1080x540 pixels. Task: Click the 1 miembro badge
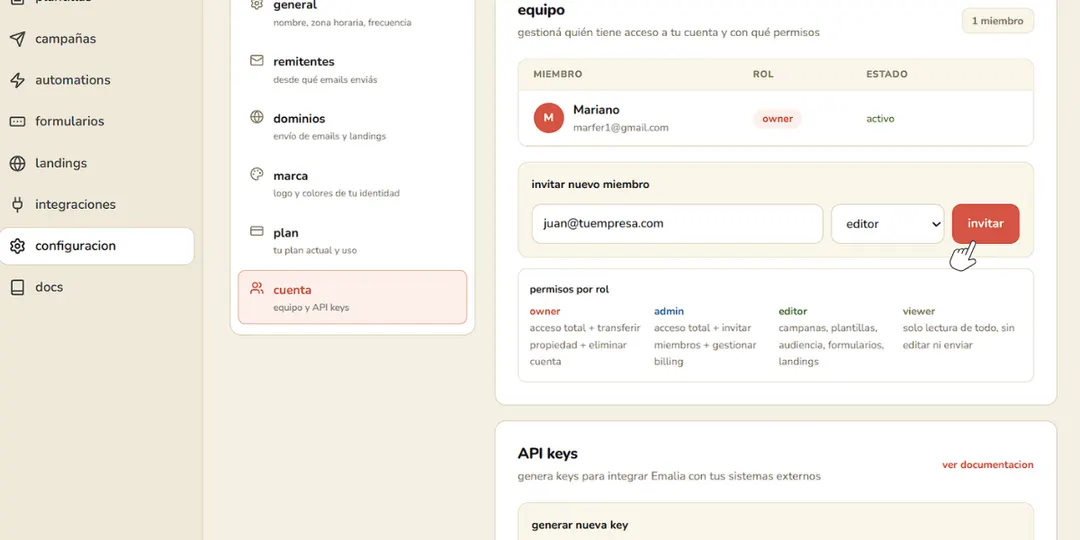coord(997,21)
